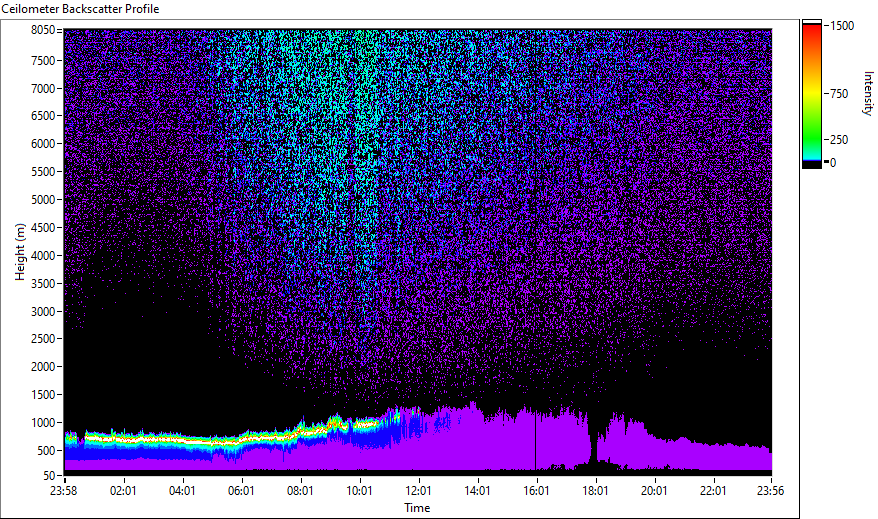Click the 12:01 time tick label
The height and width of the screenshot is (519, 878).
click(418, 491)
